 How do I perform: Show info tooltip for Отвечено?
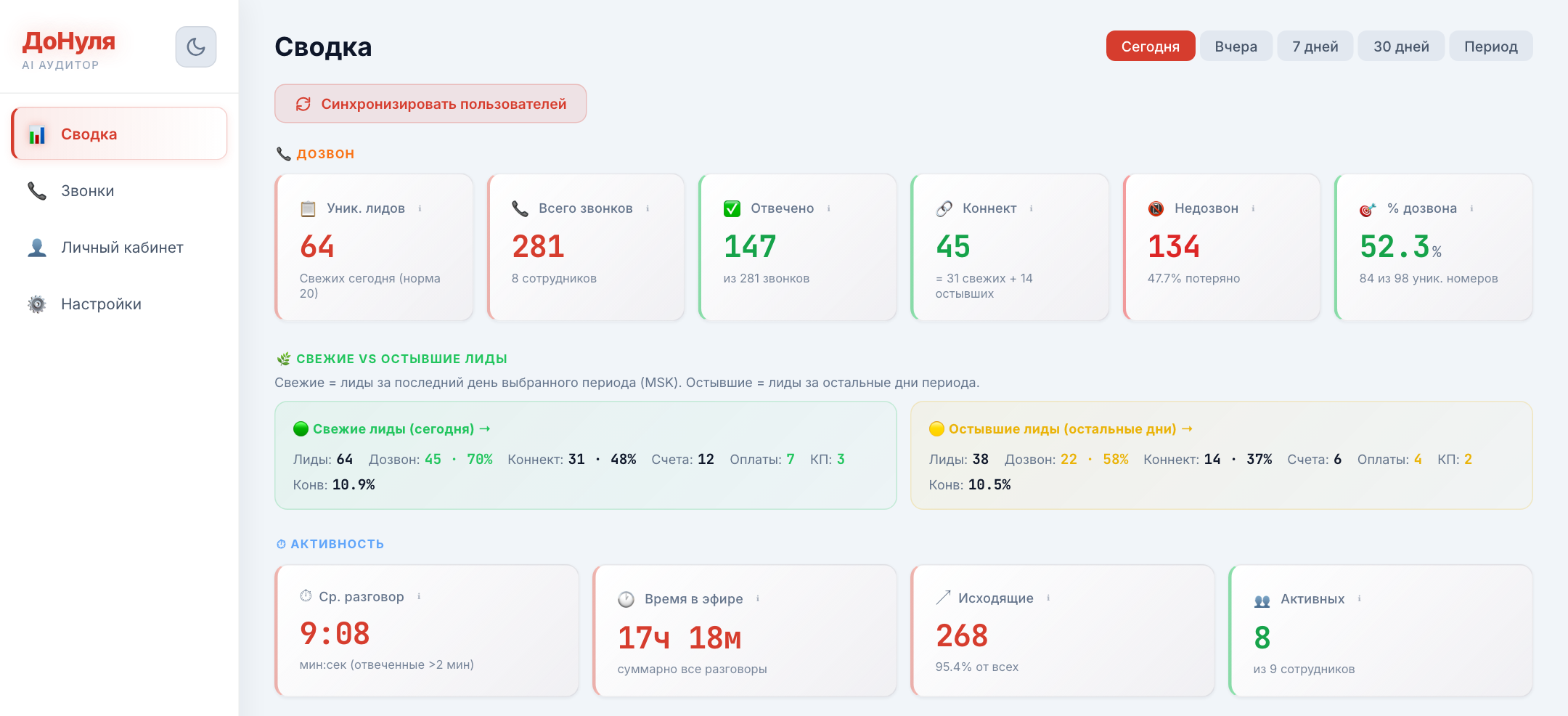828,208
